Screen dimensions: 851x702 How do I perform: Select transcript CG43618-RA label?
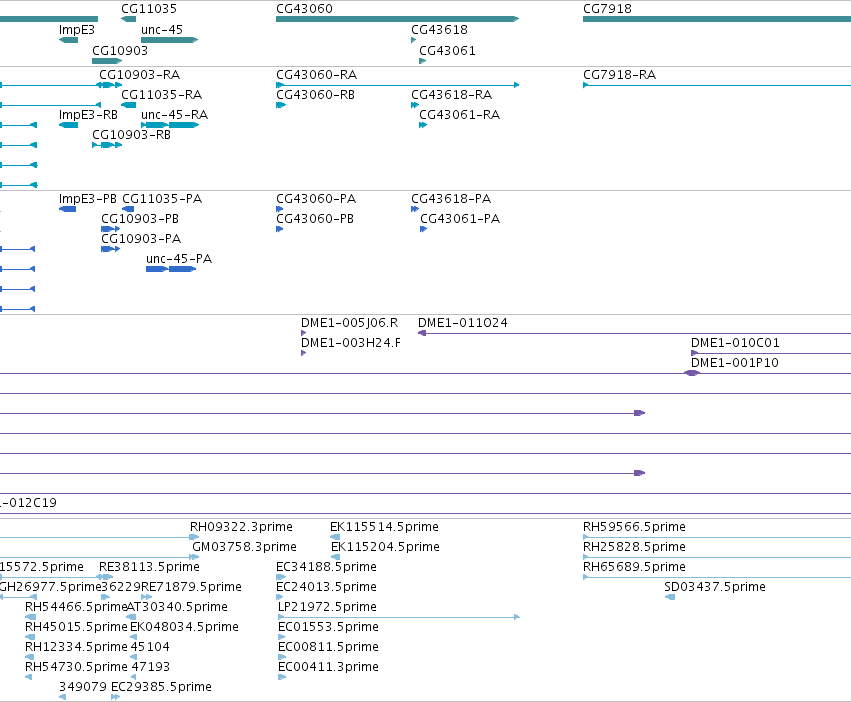pyautogui.click(x=452, y=94)
